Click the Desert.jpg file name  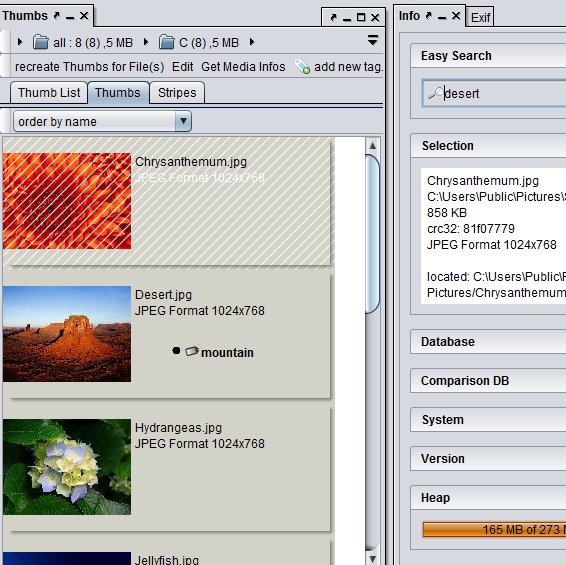163,295
